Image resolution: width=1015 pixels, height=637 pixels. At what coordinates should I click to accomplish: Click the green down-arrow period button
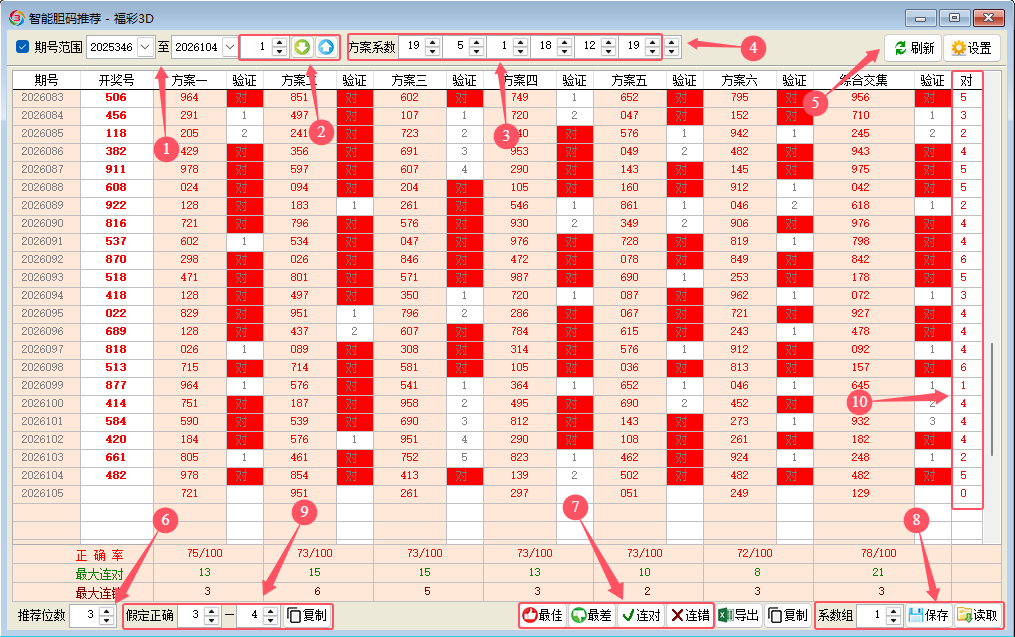pyautogui.click(x=302, y=47)
